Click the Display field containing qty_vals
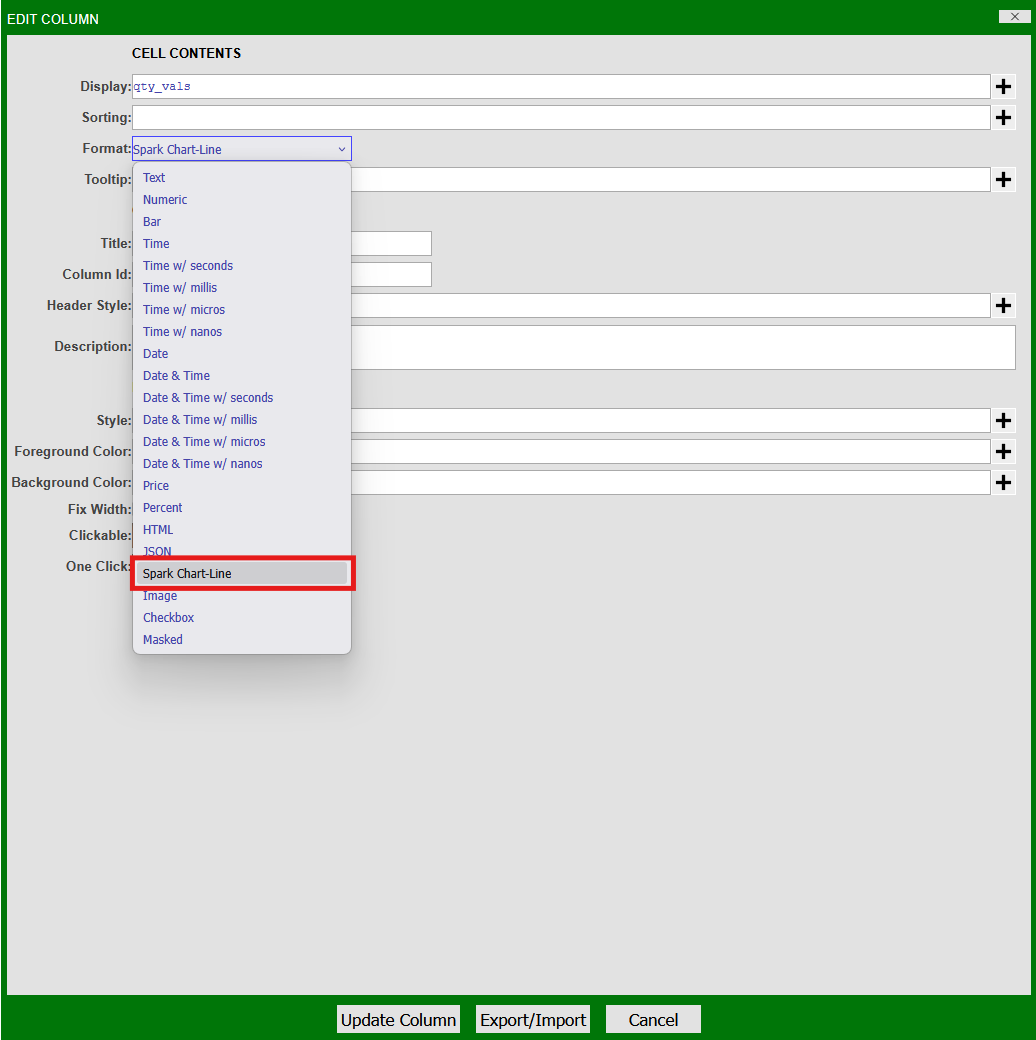The height and width of the screenshot is (1040, 1036). (560, 87)
